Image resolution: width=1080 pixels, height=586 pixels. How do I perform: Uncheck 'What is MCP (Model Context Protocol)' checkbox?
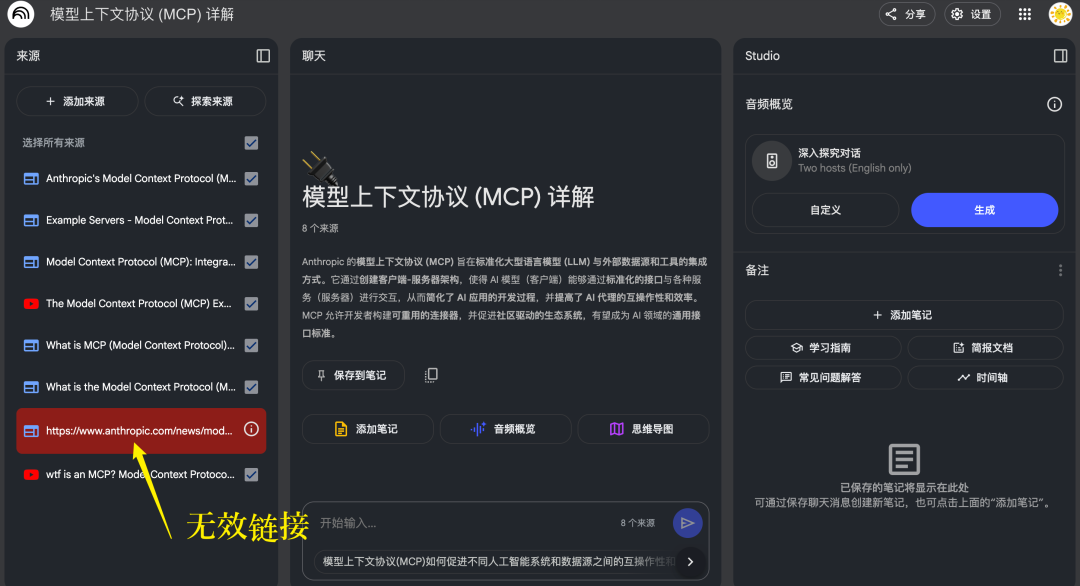251,346
